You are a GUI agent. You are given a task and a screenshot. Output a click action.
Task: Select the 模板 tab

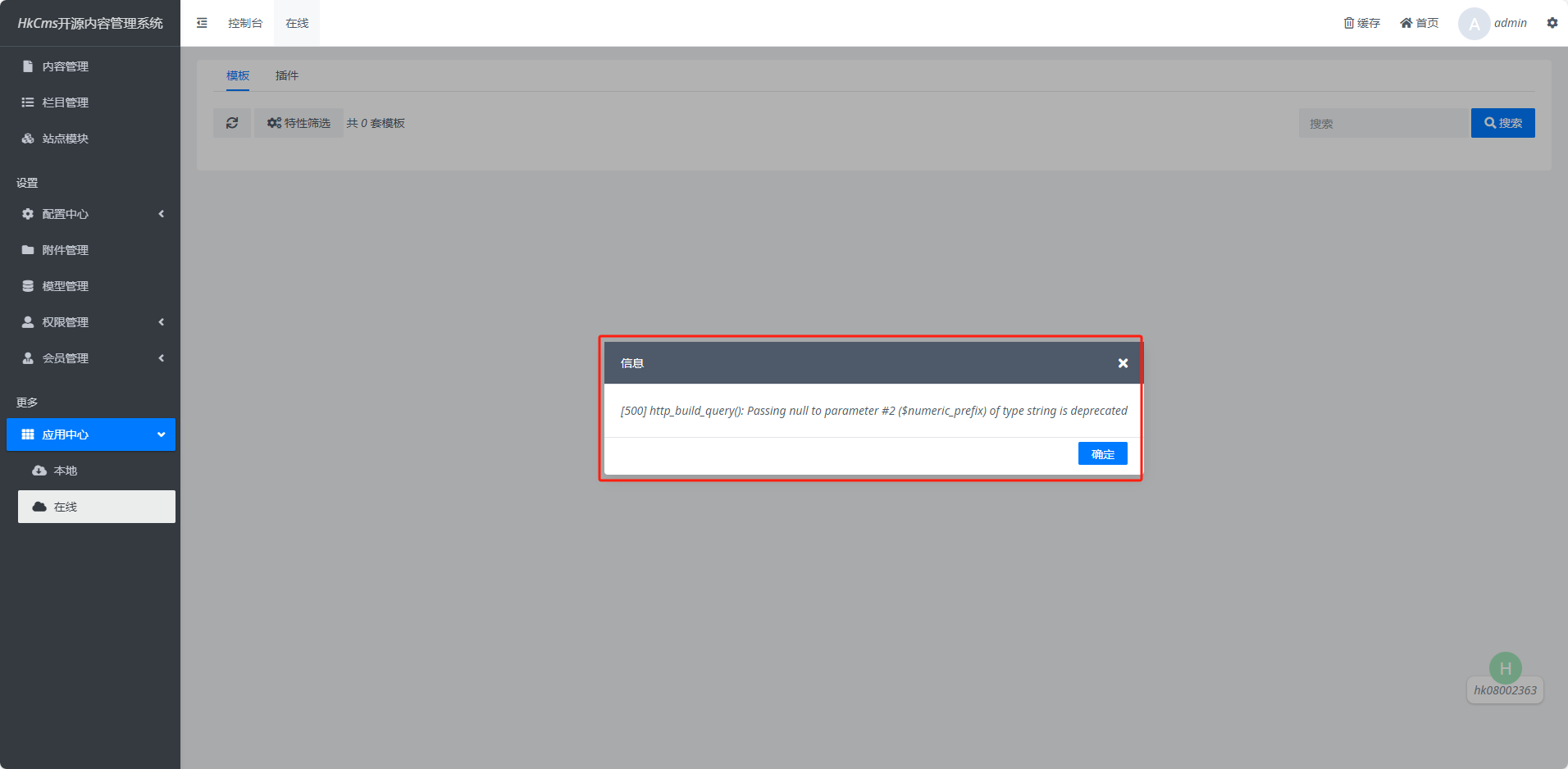point(238,75)
